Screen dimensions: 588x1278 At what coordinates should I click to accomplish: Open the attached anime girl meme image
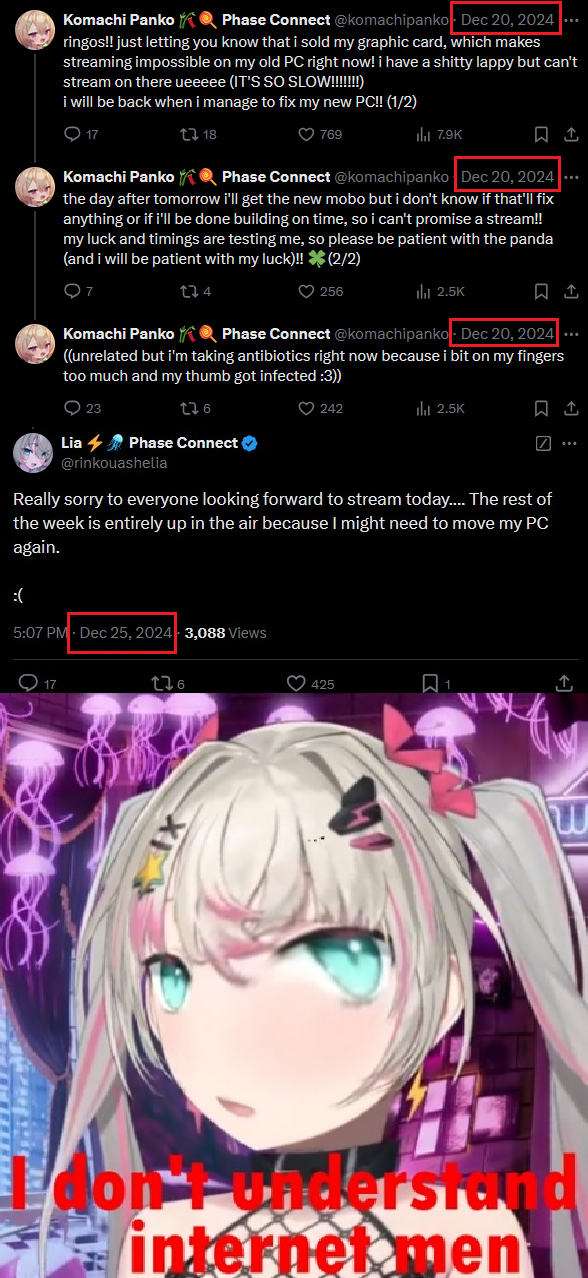tap(294, 985)
